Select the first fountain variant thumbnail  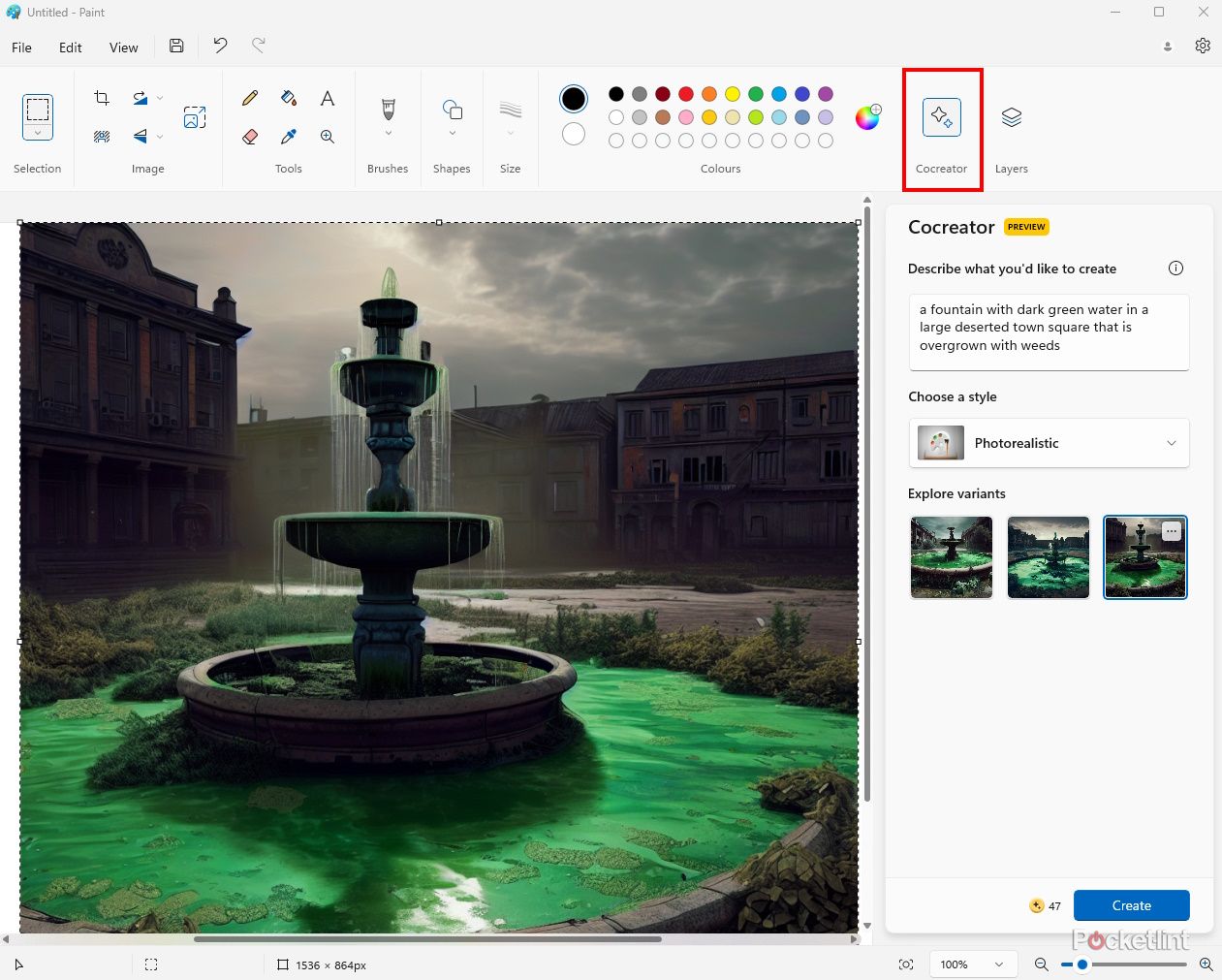pyautogui.click(x=952, y=557)
